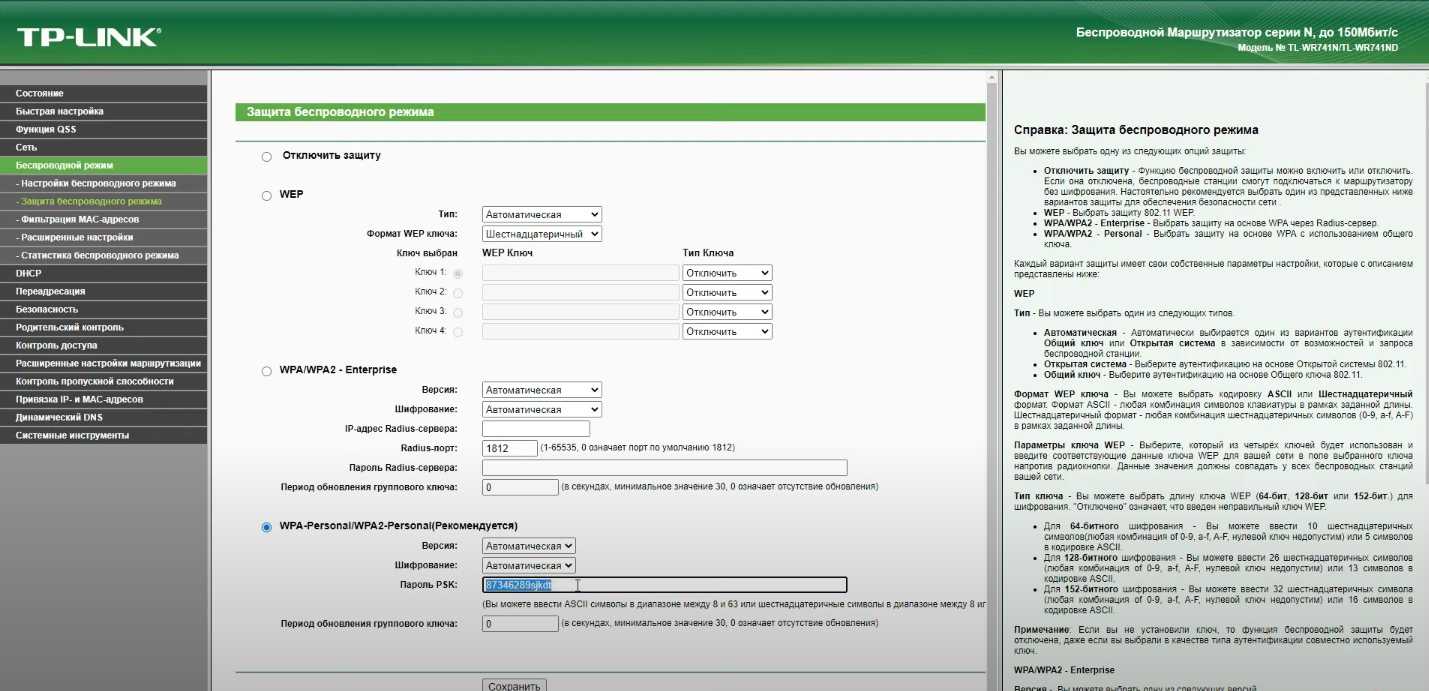Click the Radius-порт input field
The image size is (1429, 691).
tap(509, 448)
